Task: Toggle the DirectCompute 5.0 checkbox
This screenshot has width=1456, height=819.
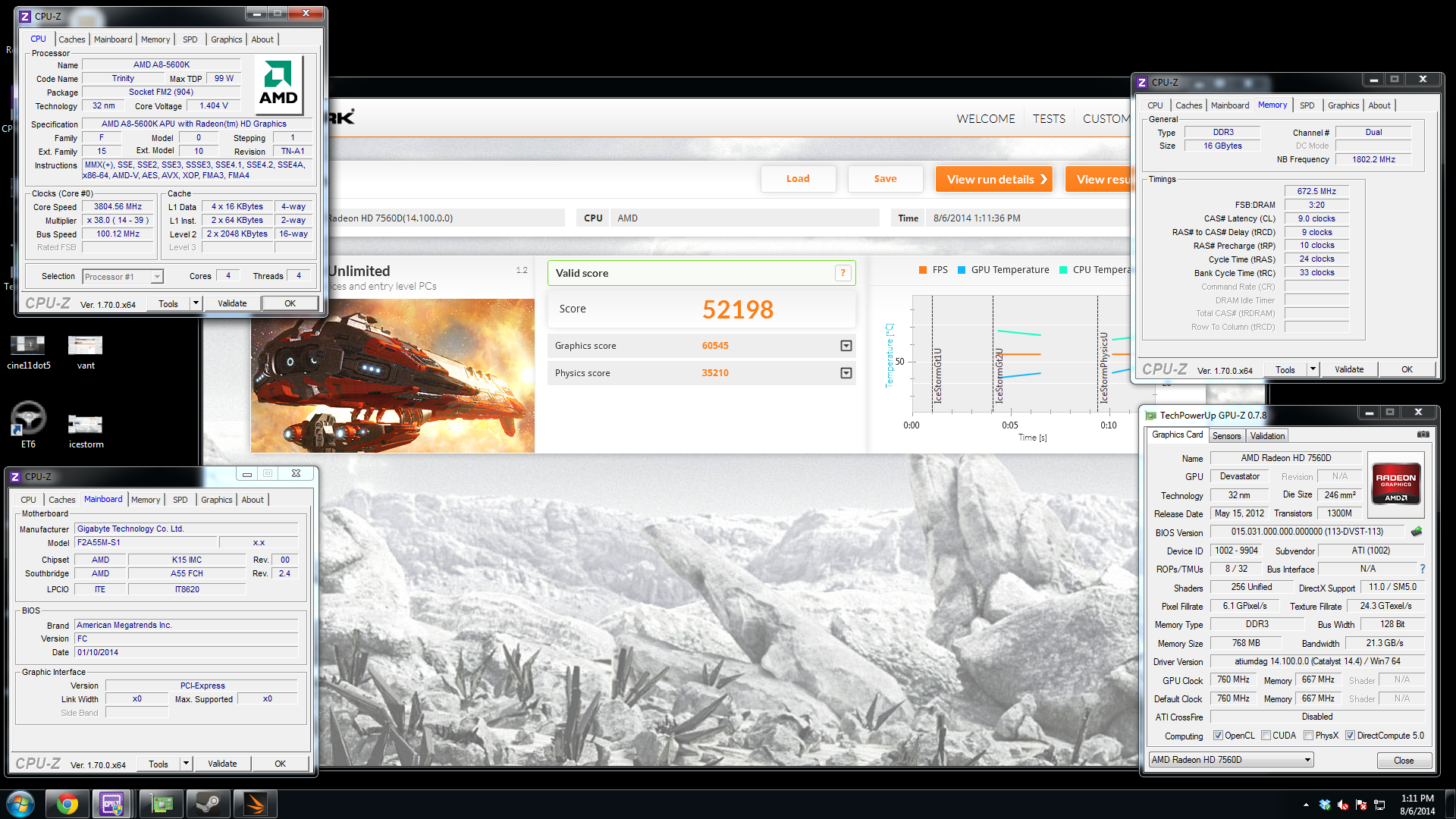Action: click(x=1350, y=736)
